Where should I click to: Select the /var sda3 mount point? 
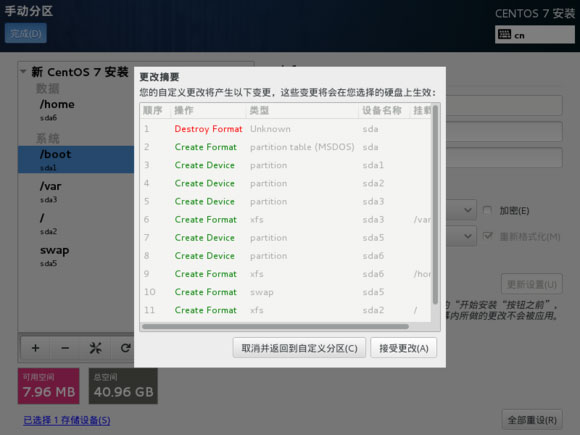click(76, 192)
